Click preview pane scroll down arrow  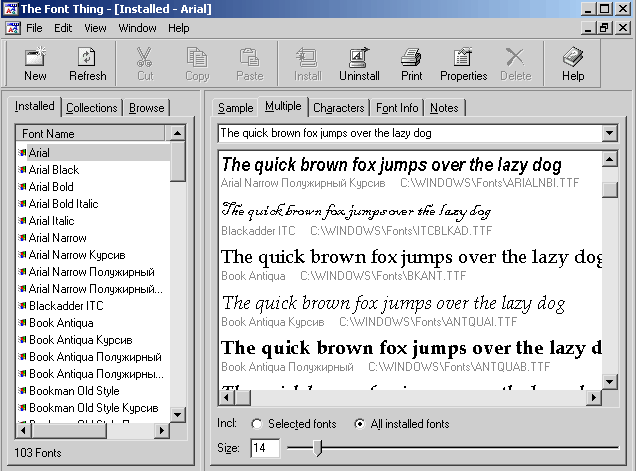point(610,381)
